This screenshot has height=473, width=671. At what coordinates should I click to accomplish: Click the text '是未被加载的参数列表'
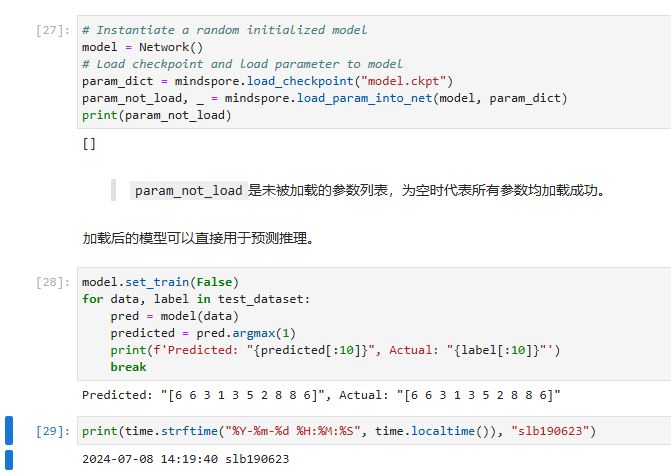click(318, 190)
